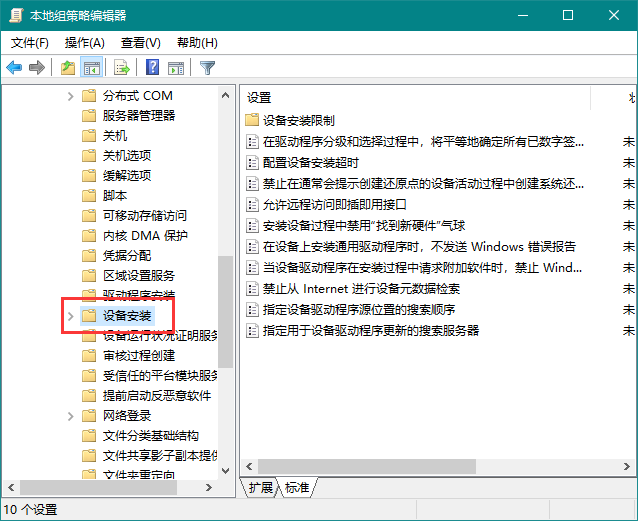Expand the 分布式 COM tree node

(x=70, y=96)
